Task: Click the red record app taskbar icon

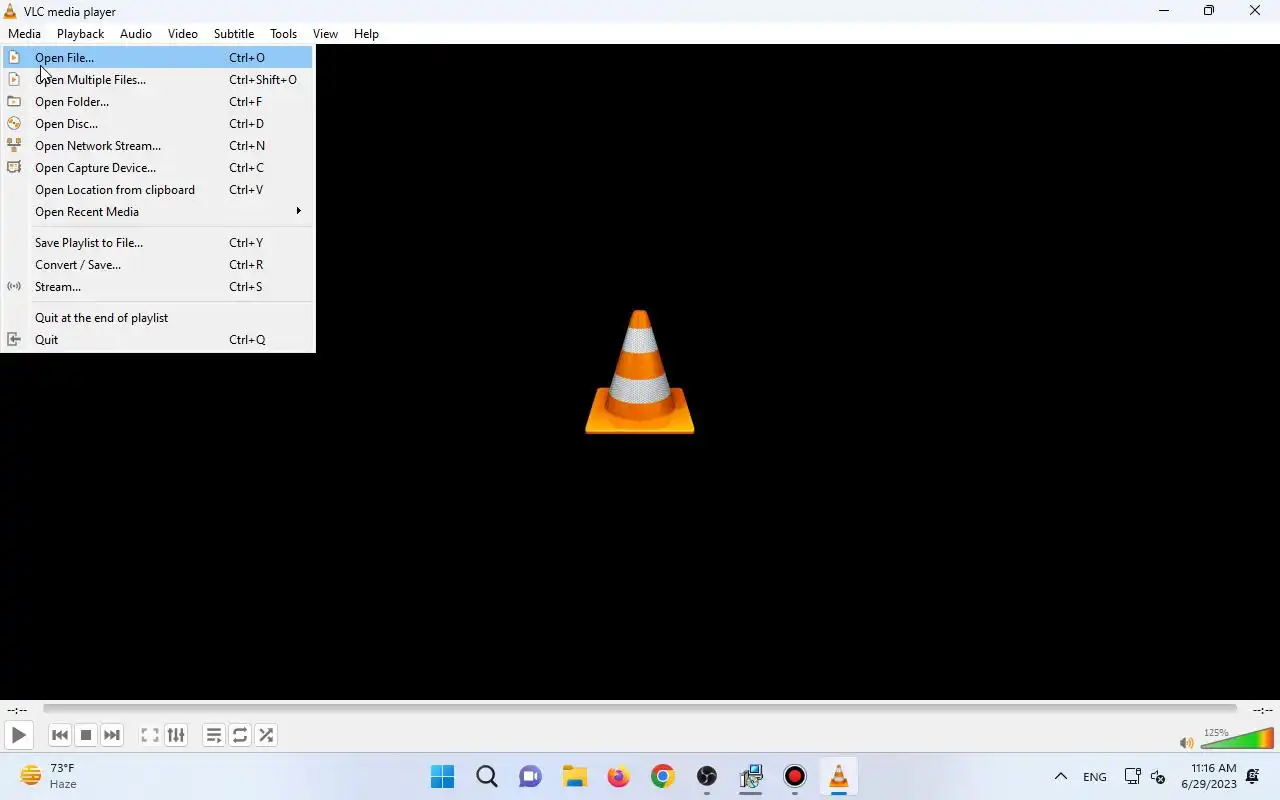Action: [795, 777]
